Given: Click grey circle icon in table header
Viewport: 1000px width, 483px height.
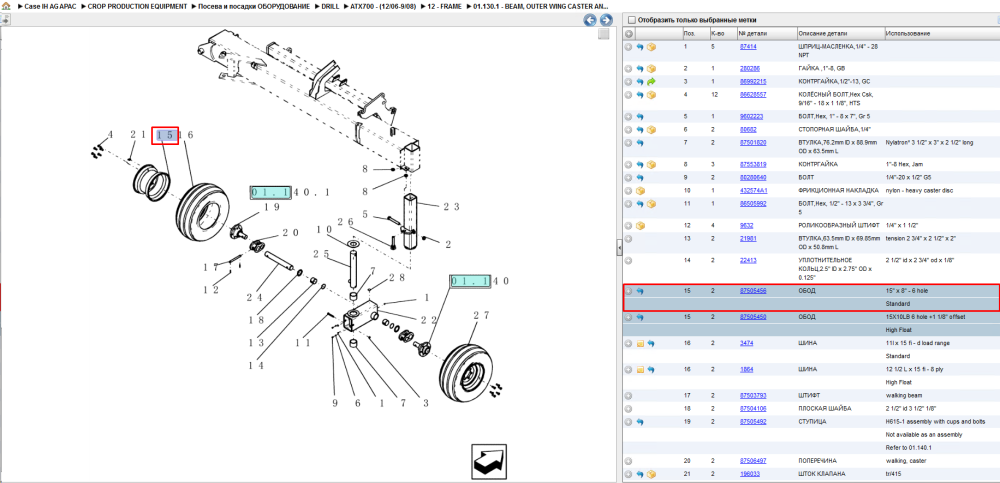Looking at the screenshot, I should 629,33.
